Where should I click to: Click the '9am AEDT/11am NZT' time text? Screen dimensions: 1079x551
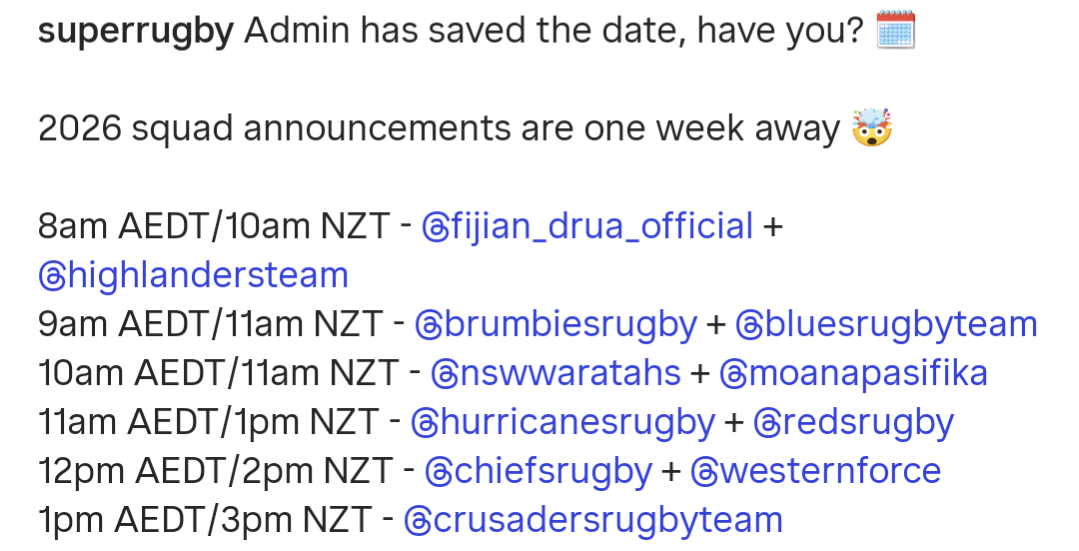click(210, 324)
